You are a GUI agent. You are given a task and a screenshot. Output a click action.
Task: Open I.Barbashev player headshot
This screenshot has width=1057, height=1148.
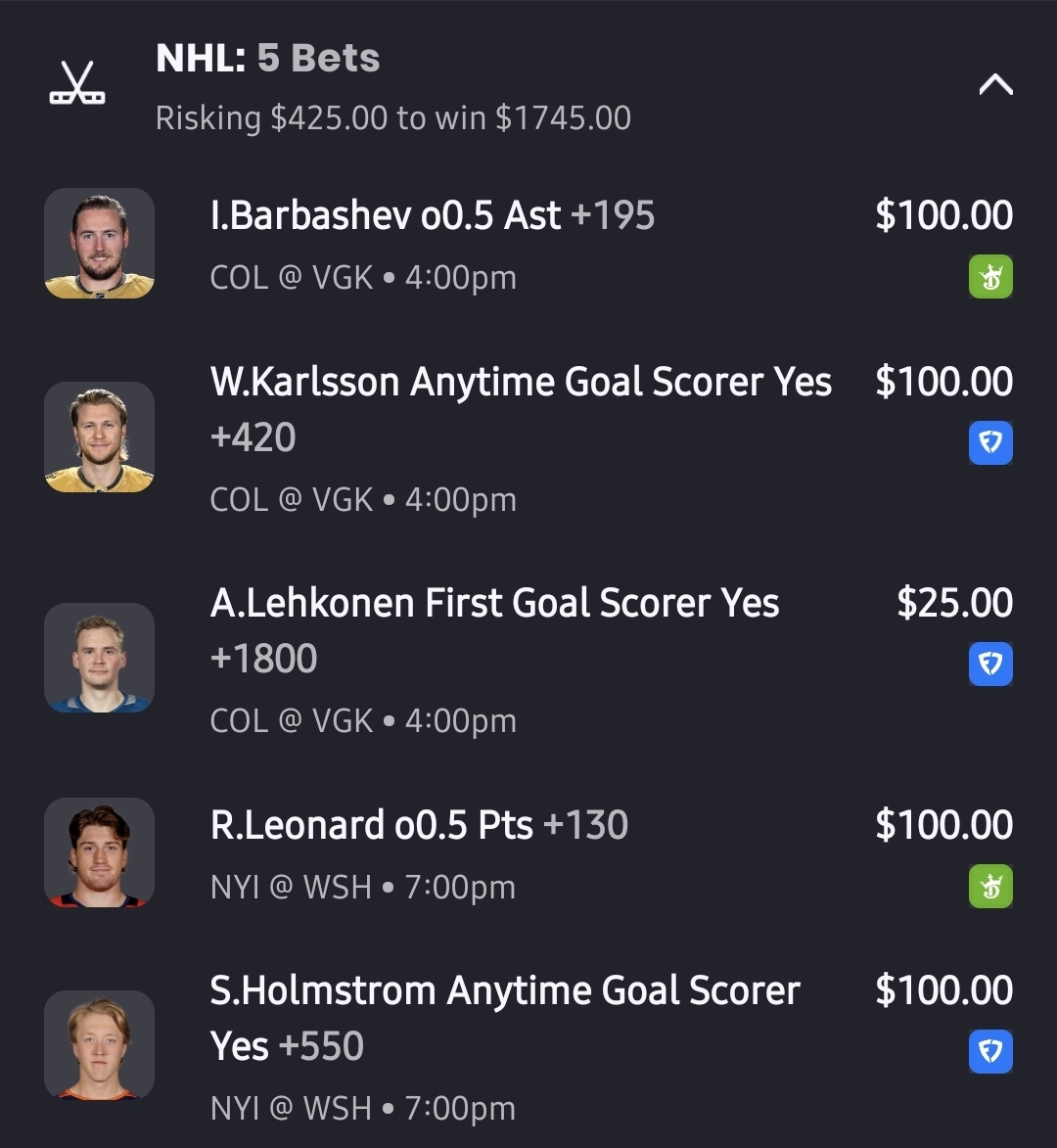(x=99, y=244)
